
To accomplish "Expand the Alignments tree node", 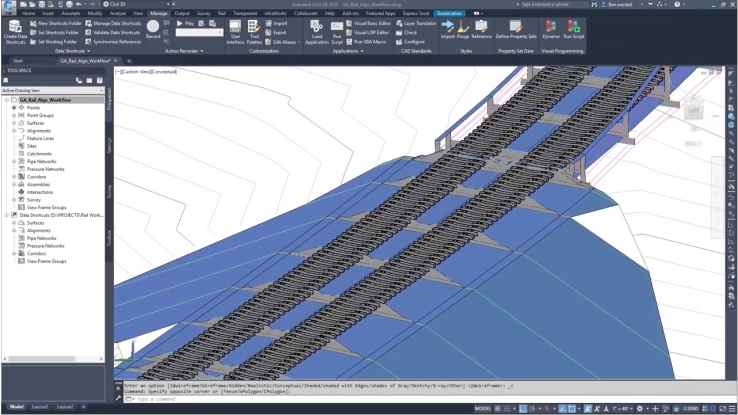I will (14, 130).
